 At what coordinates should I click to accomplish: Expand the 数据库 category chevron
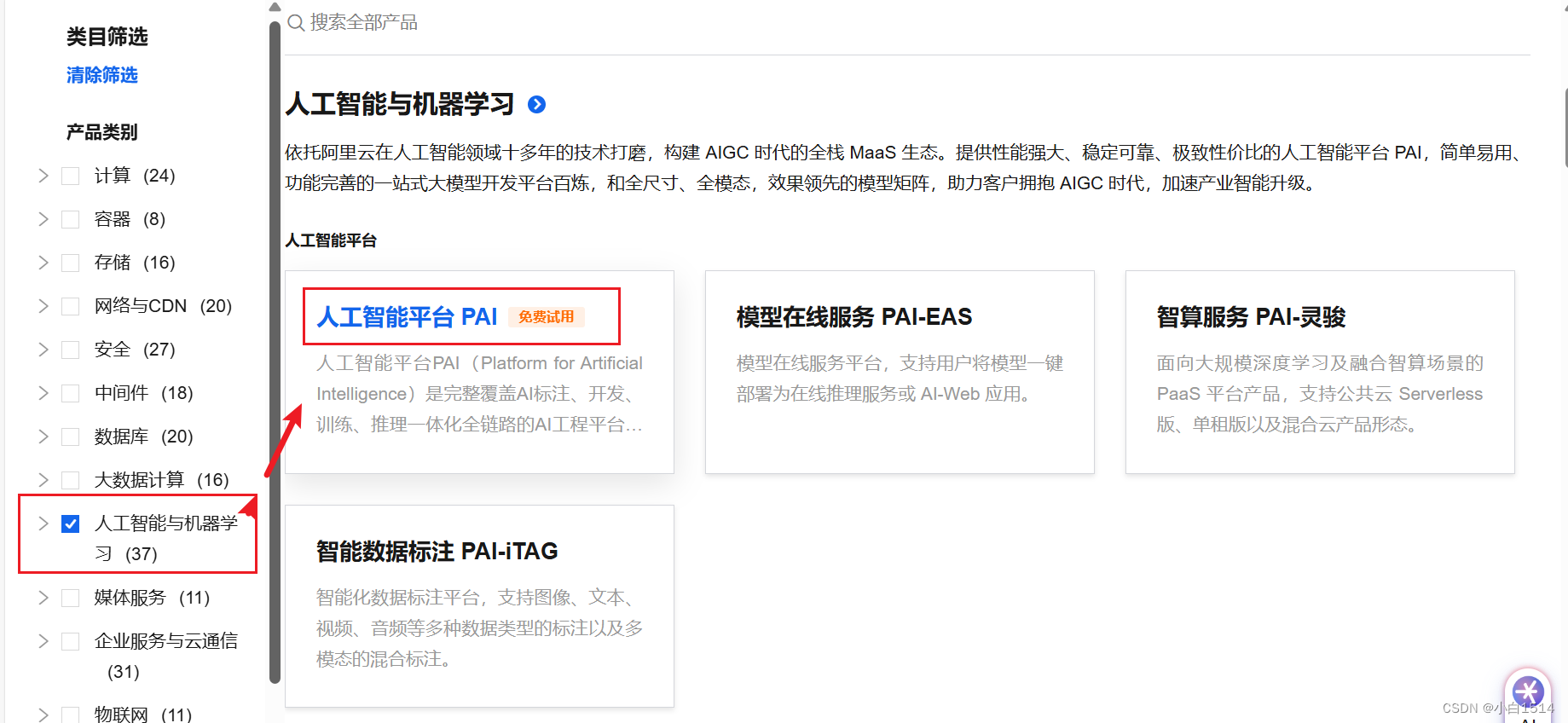(x=43, y=437)
